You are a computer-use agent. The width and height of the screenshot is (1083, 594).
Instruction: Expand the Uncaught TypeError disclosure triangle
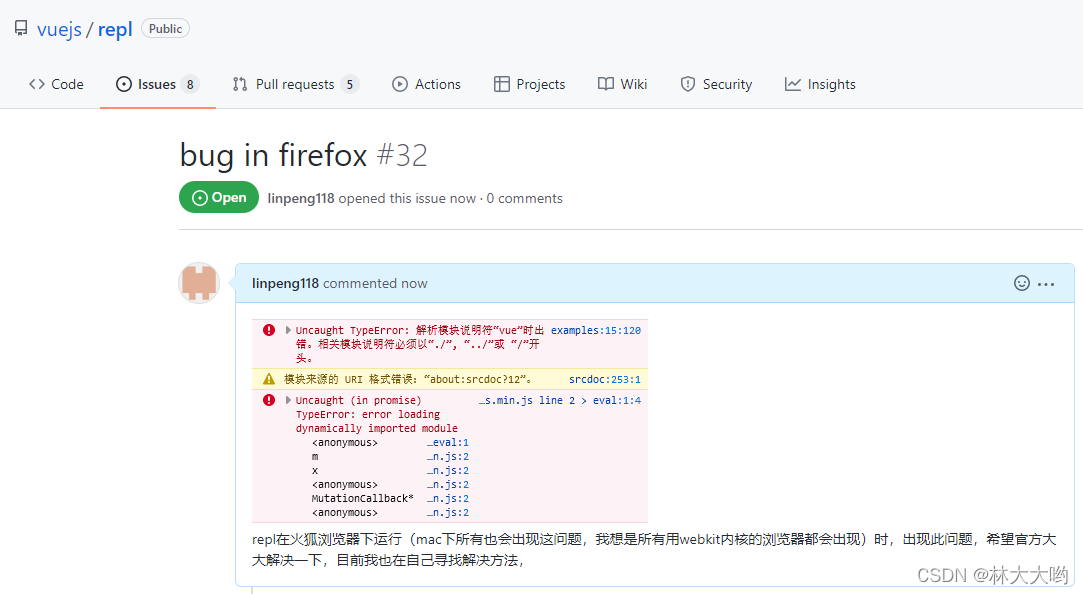tap(288, 330)
